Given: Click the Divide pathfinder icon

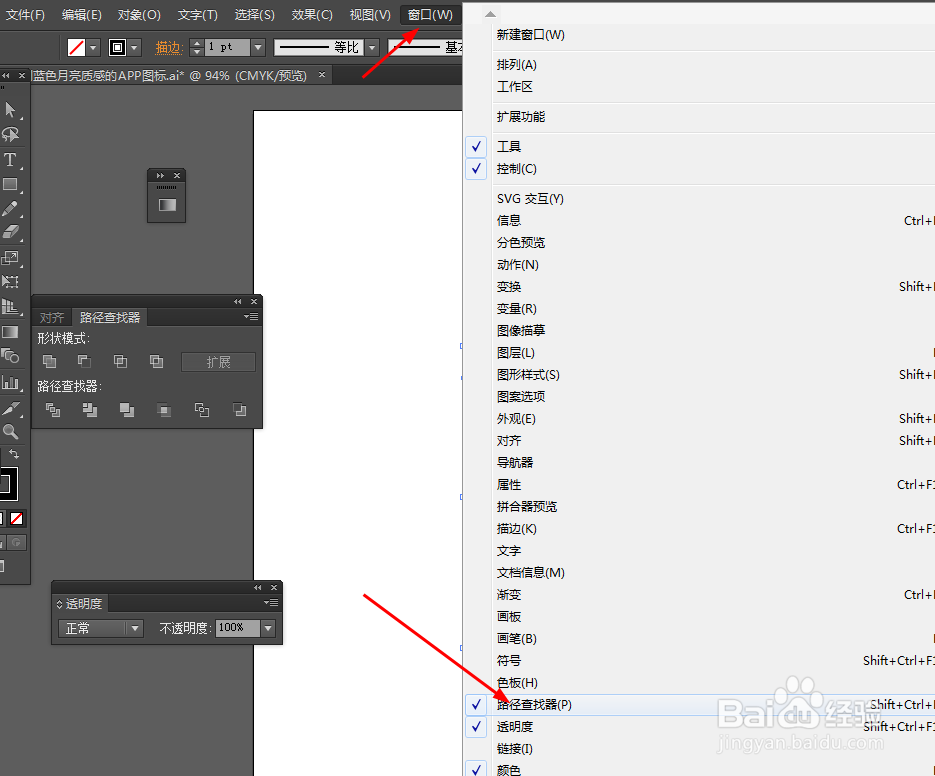Looking at the screenshot, I should pyautogui.click(x=52, y=409).
